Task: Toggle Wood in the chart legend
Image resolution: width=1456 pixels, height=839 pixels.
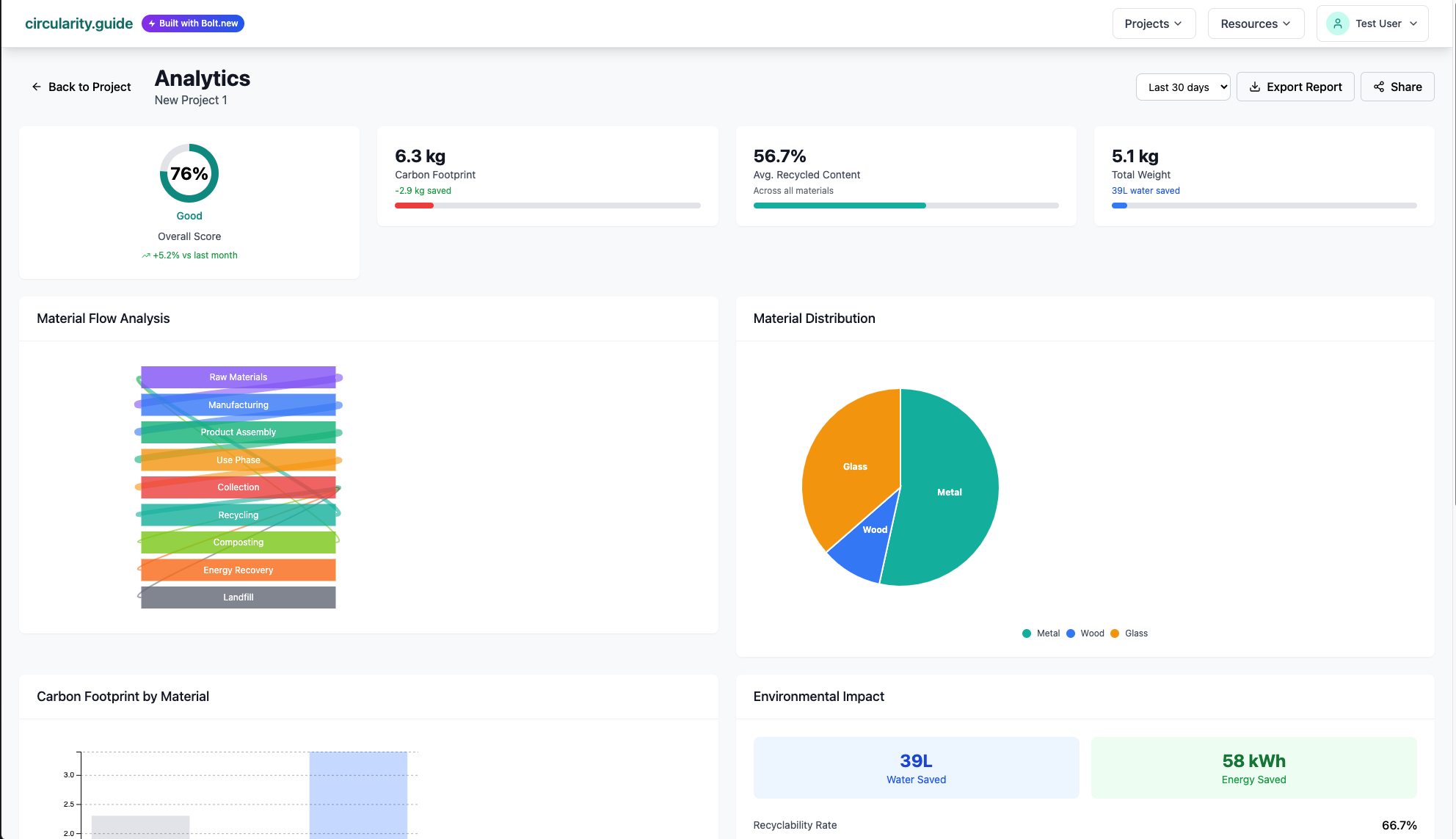Action: tap(1085, 633)
